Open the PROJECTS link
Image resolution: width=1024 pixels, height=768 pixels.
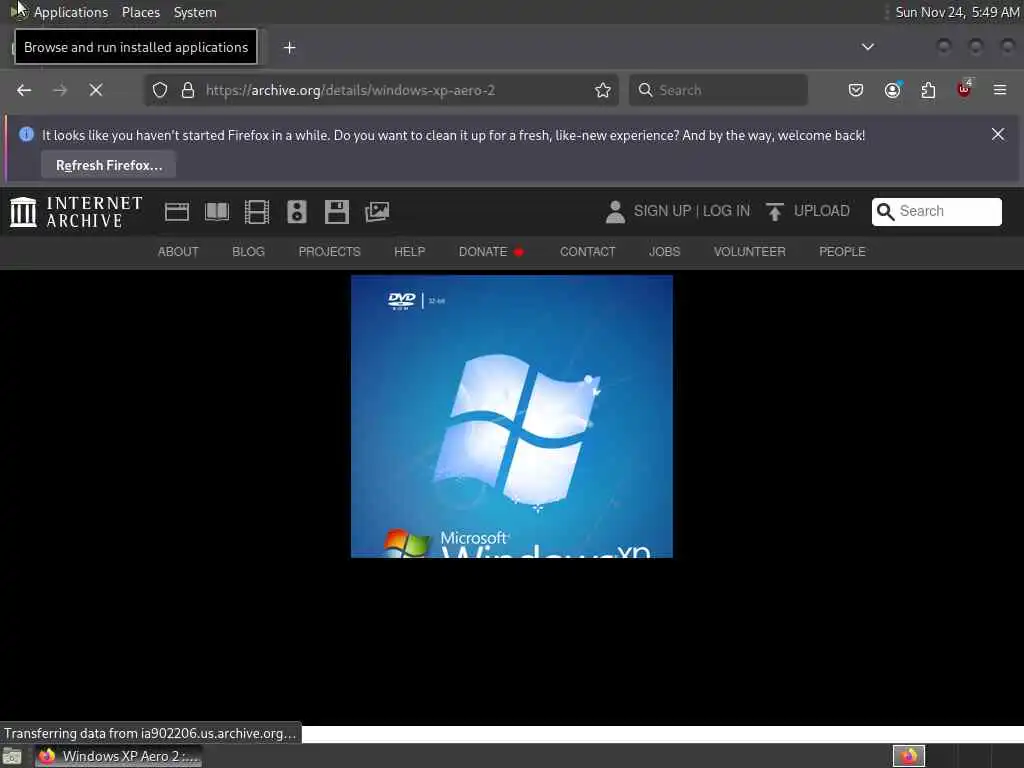point(329,251)
